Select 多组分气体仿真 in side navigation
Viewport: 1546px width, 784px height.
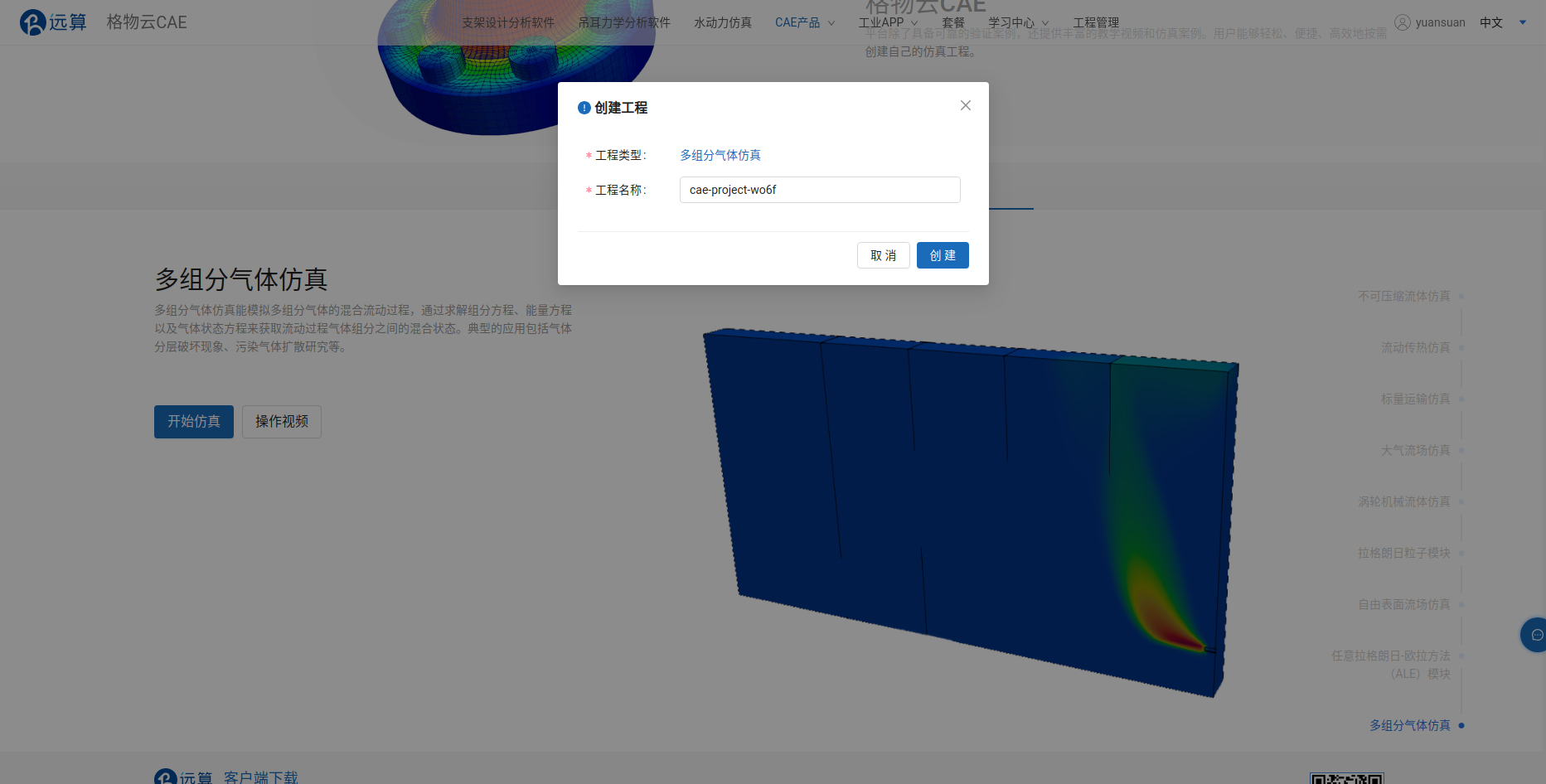coord(1410,725)
